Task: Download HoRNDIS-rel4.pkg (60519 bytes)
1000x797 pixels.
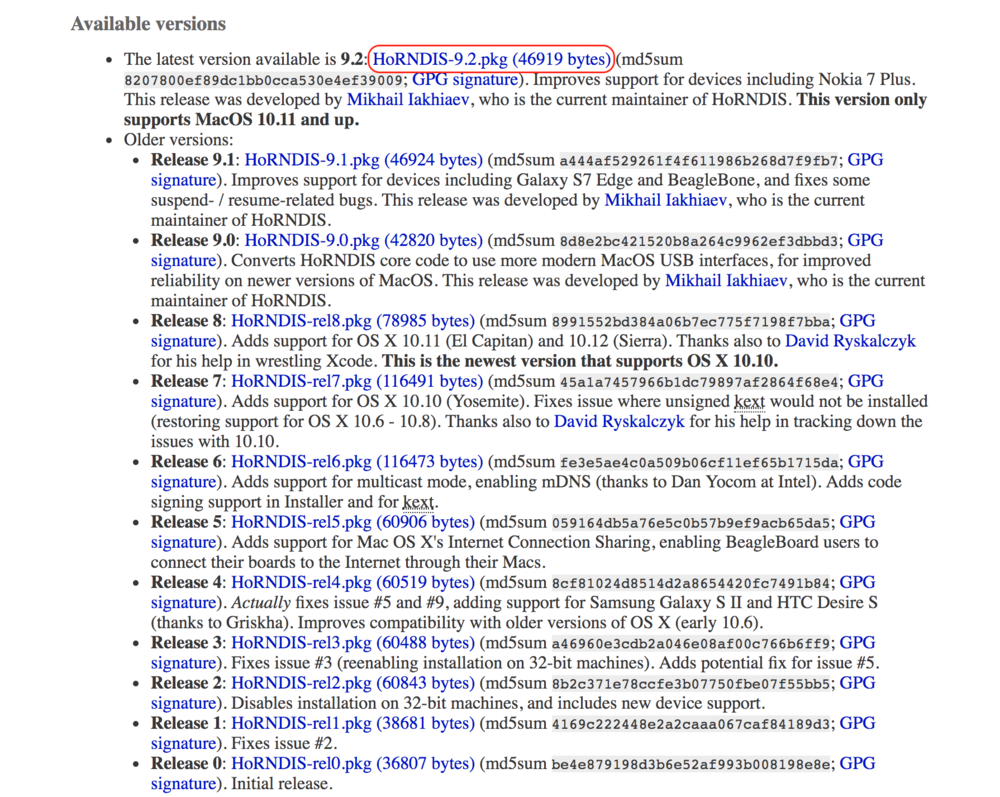Action: (353, 583)
